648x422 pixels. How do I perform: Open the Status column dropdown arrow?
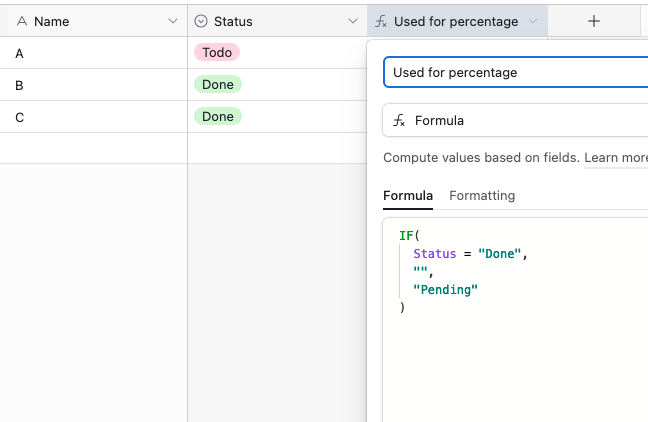point(353,21)
